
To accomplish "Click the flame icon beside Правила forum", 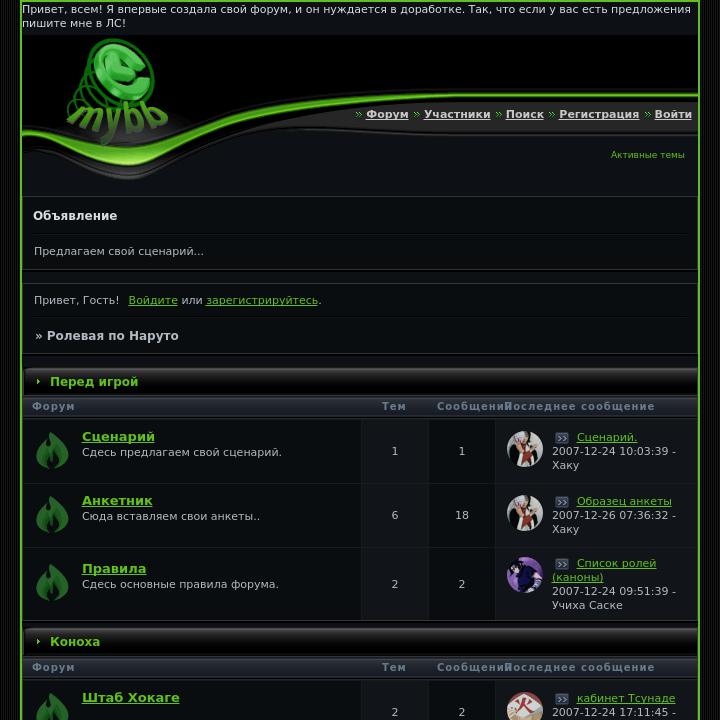I will tap(52, 583).
